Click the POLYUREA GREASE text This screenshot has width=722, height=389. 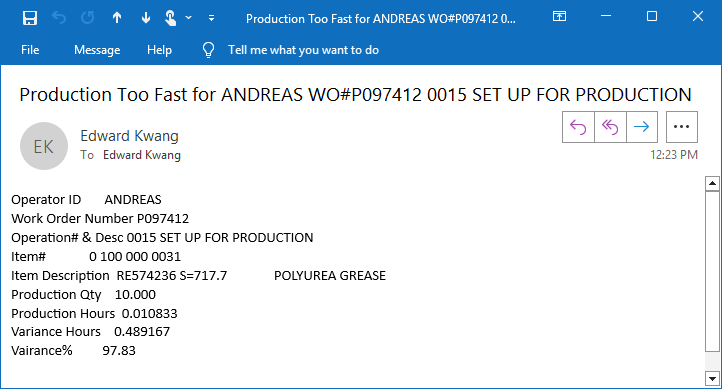[330, 275]
